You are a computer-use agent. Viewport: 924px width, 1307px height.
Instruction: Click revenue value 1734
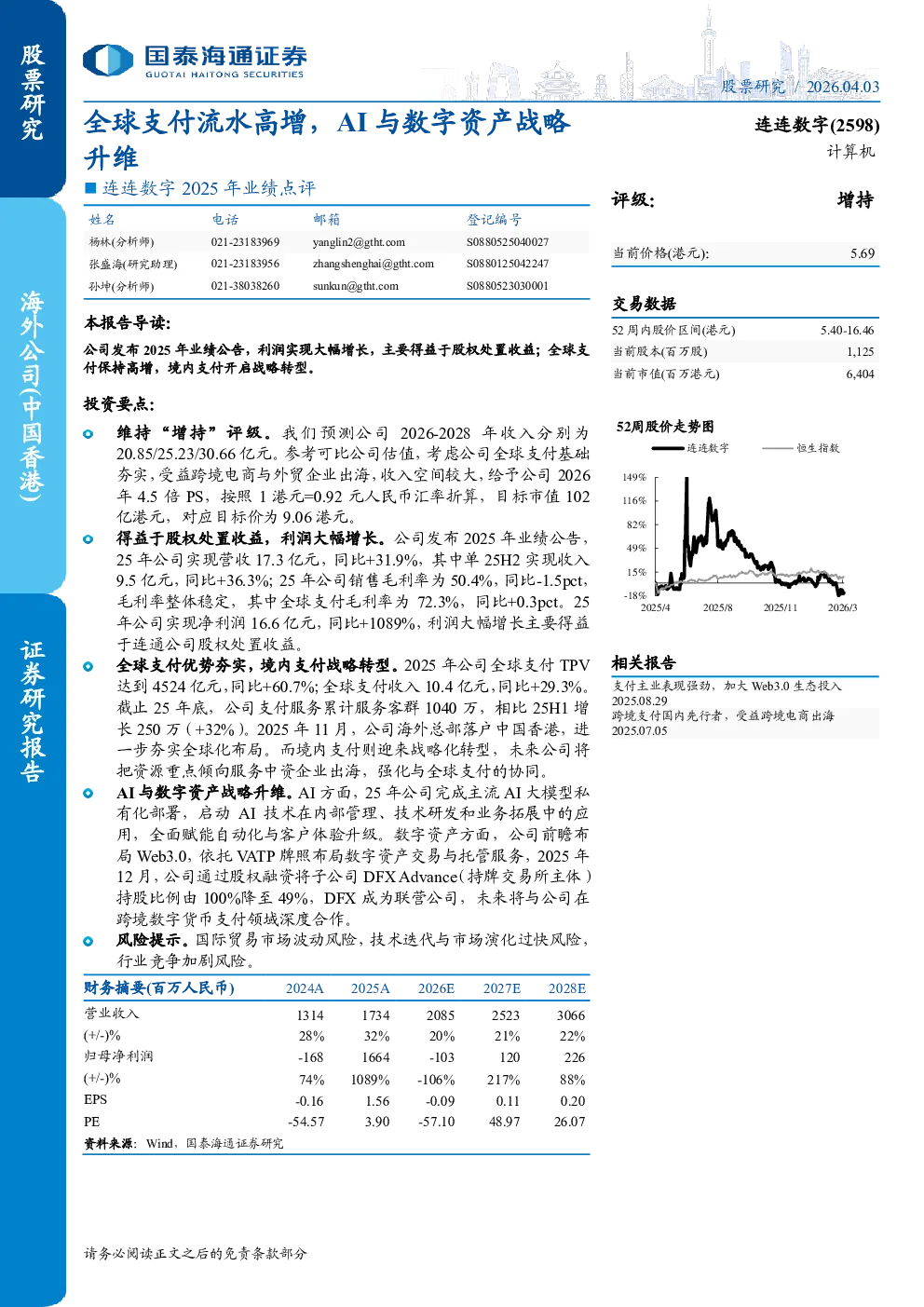pos(376,1015)
